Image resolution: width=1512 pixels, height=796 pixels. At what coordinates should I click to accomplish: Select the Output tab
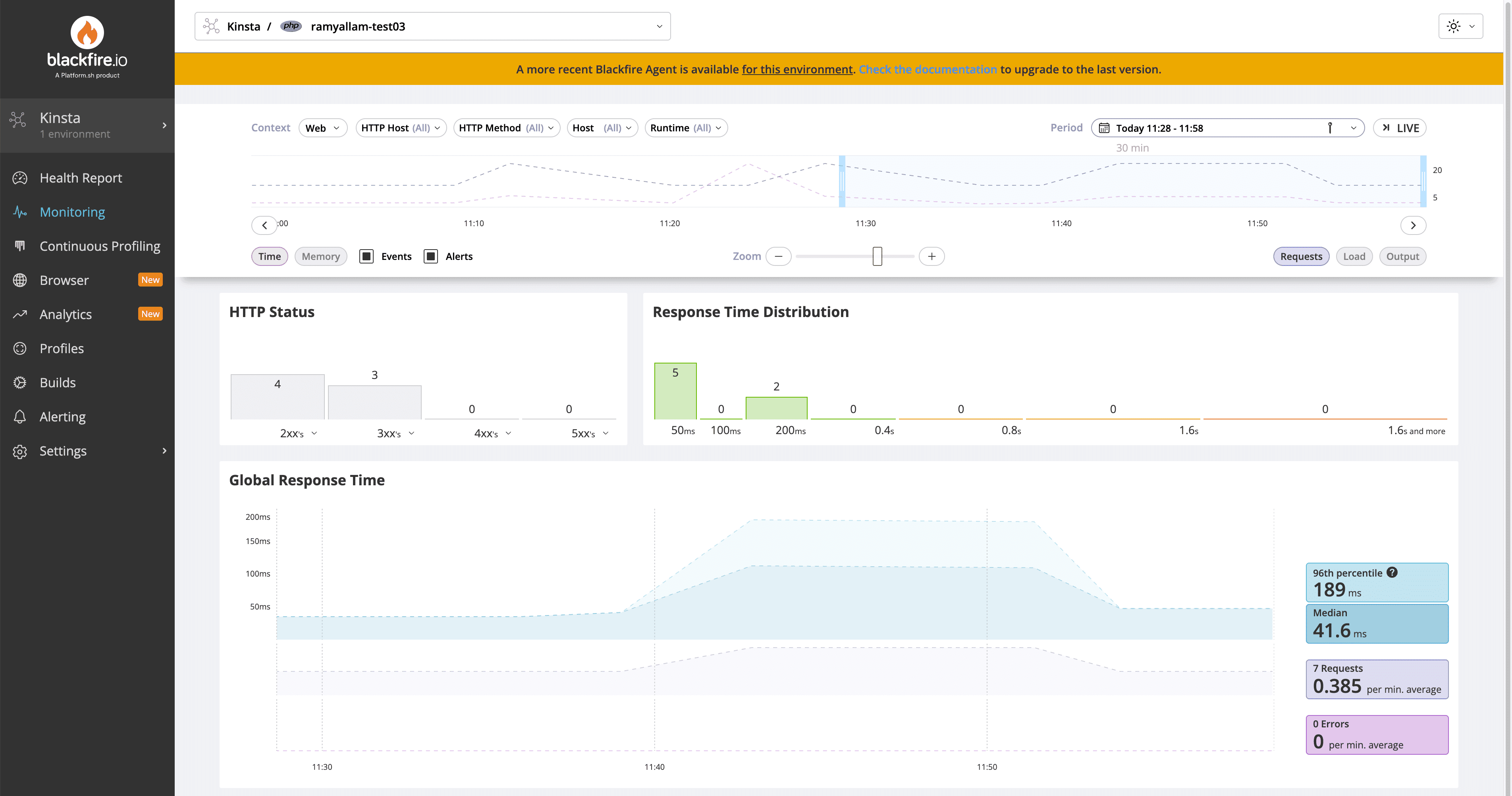pos(1402,256)
